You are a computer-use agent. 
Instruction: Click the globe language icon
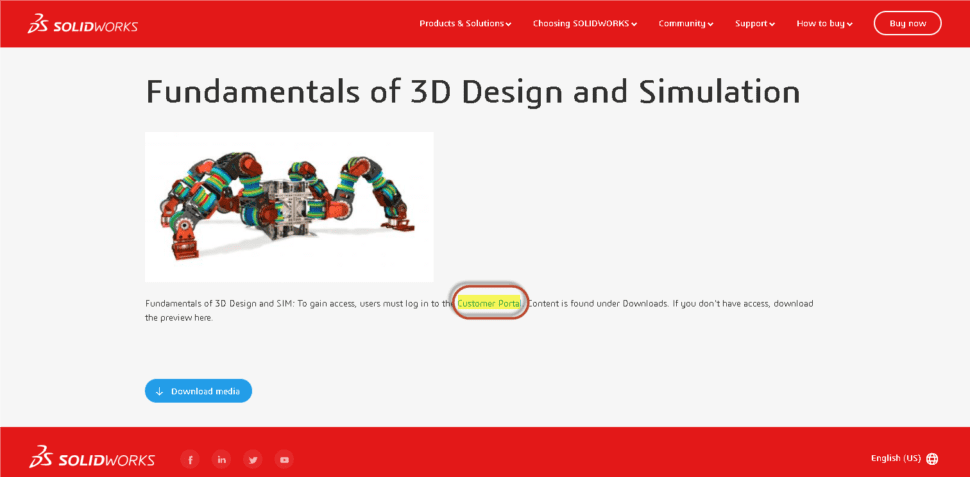coord(932,458)
